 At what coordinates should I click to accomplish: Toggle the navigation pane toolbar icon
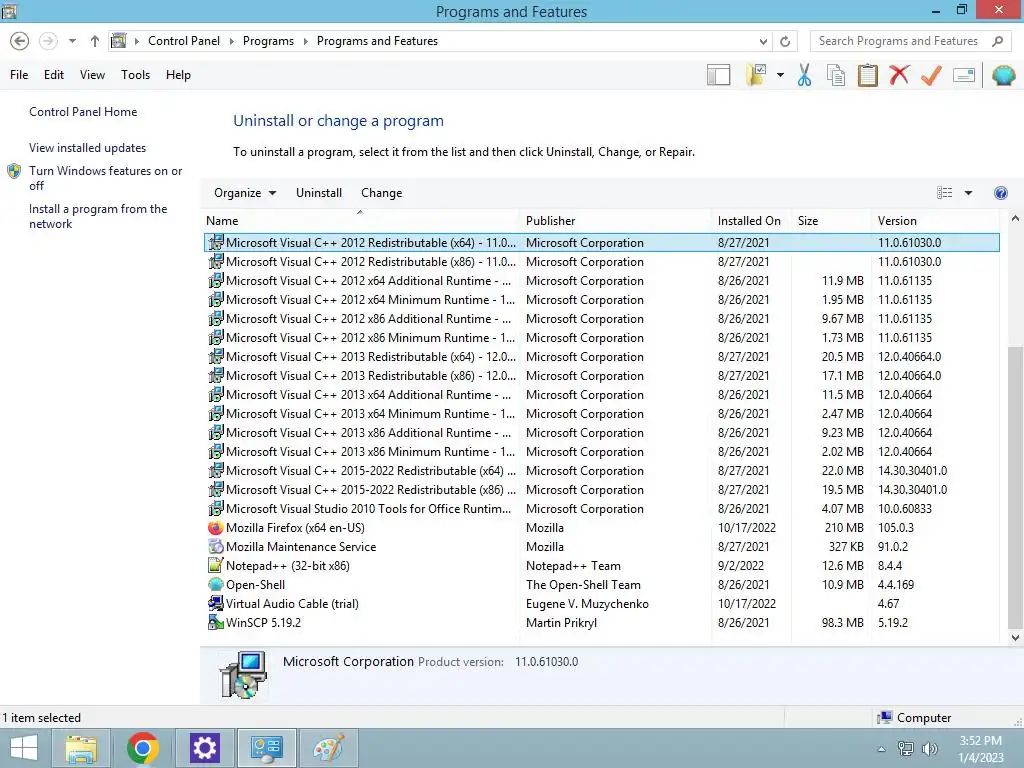tap(718, 75)
